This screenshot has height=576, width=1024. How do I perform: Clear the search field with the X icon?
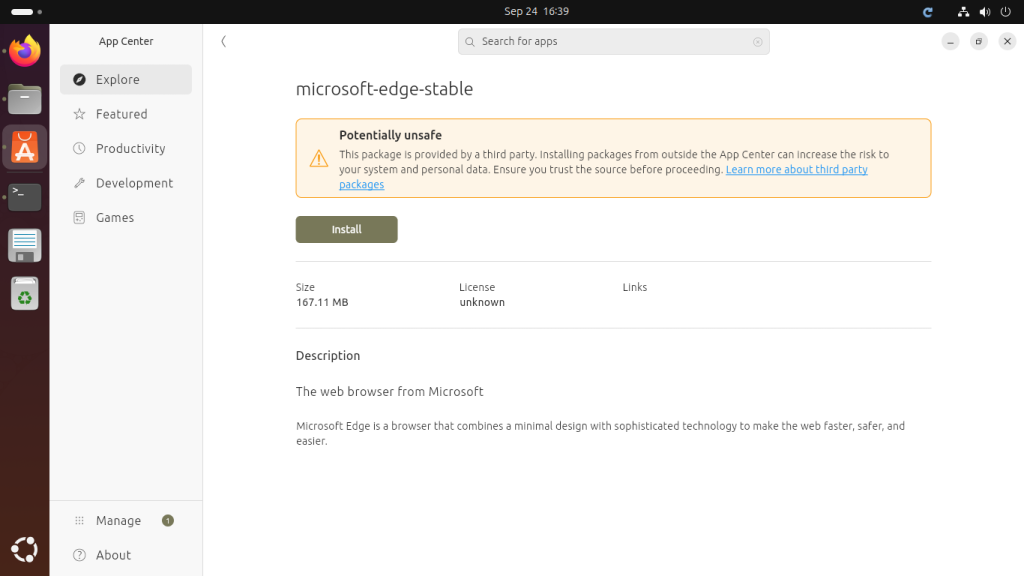[x=757, y=42]
